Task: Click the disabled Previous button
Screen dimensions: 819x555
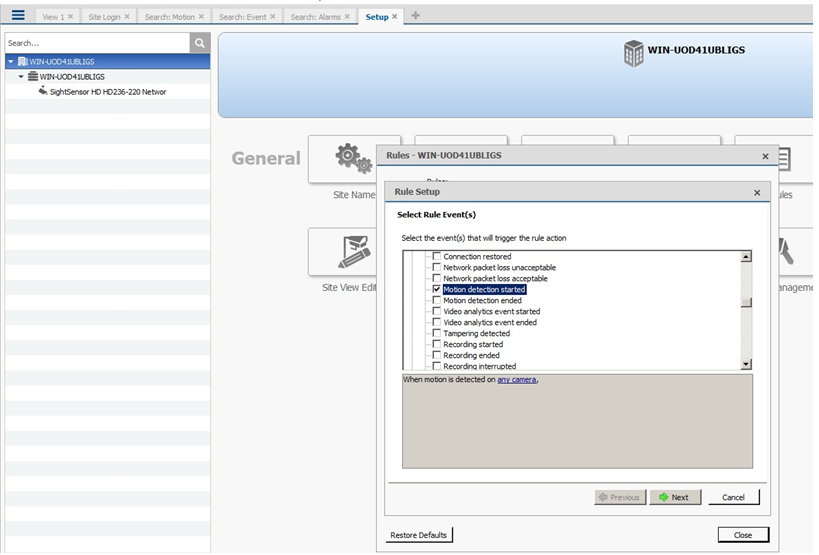Action: click(620, 497)
